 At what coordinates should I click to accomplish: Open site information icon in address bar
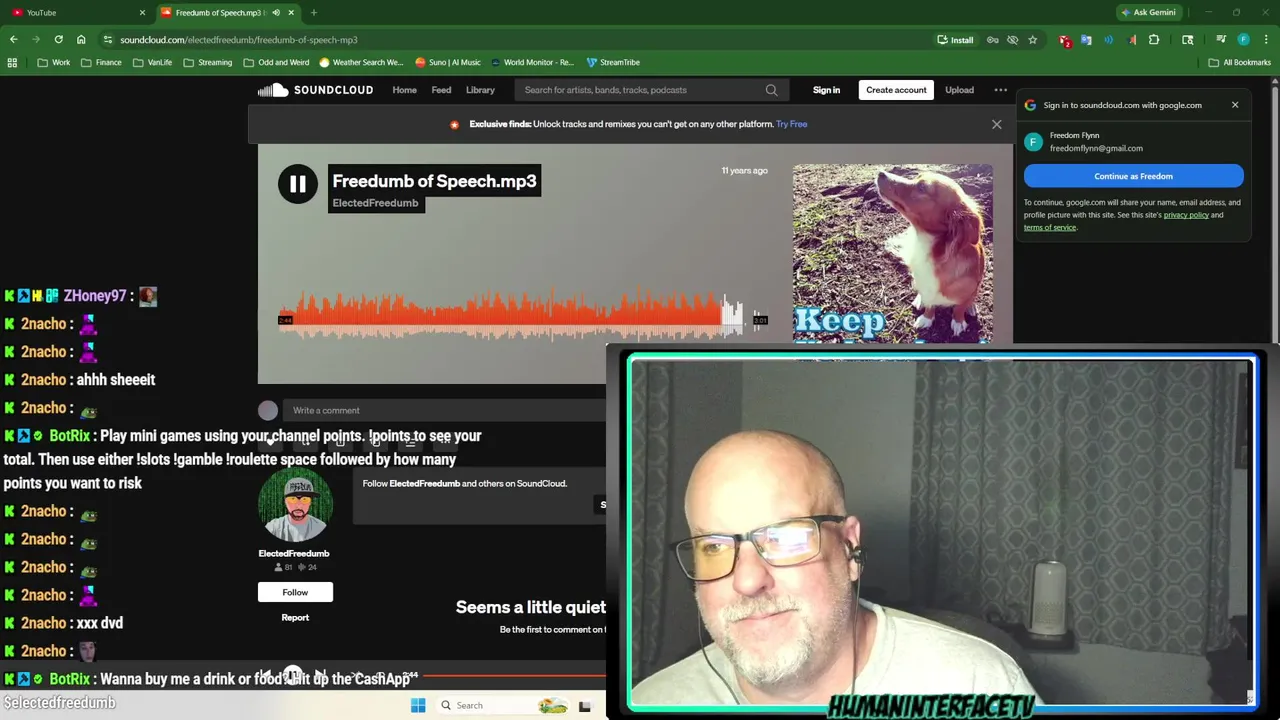pyautogui.click(x=107, y=40)
